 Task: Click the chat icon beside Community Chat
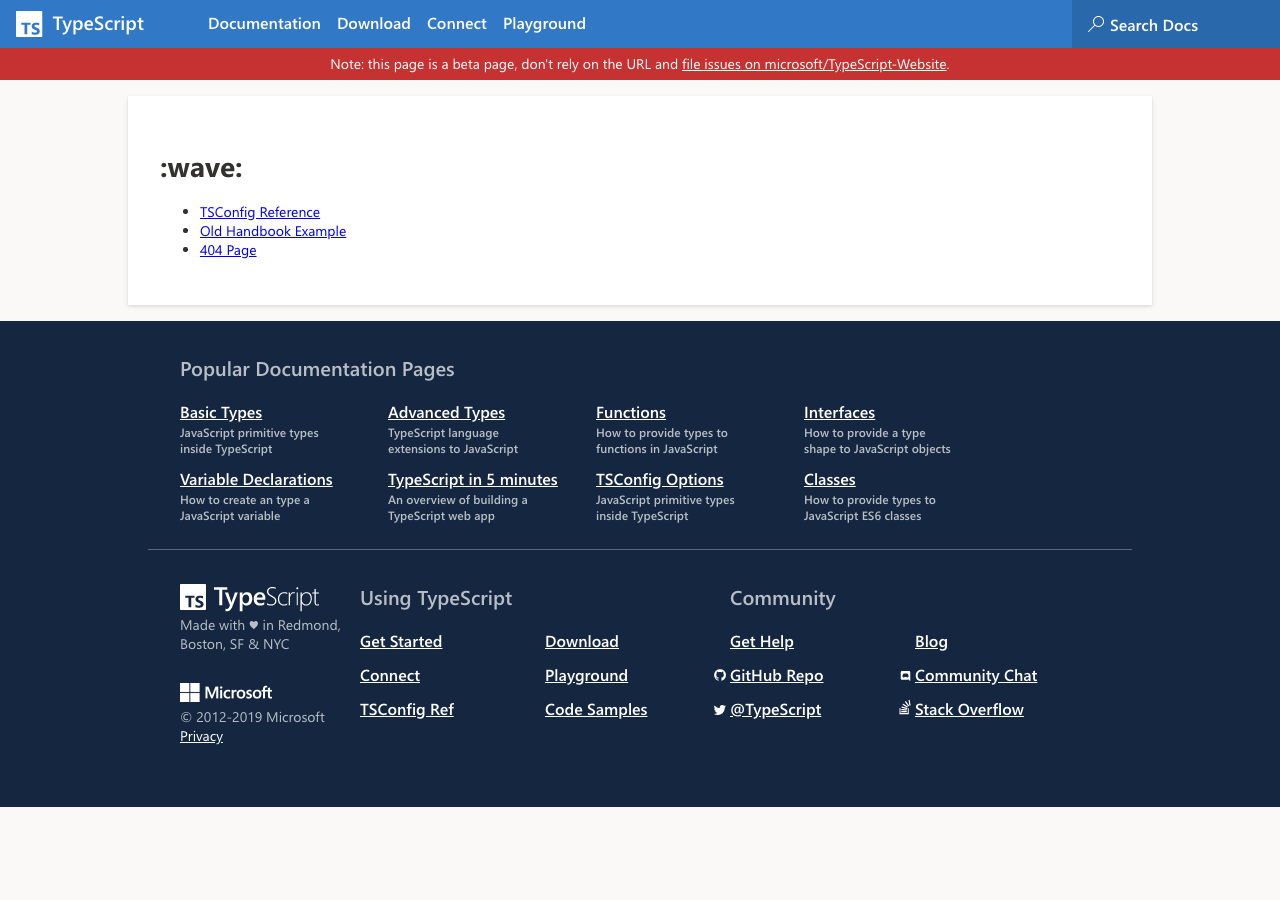tap(905, 676)
